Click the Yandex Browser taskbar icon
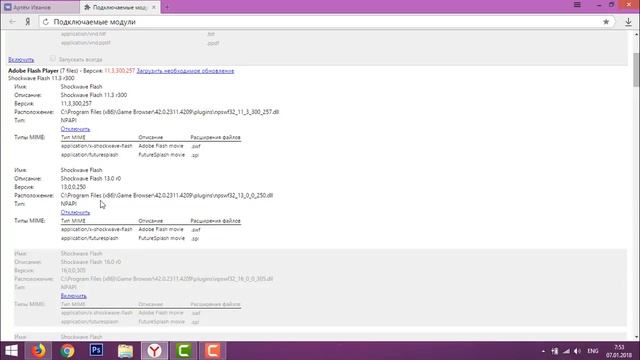The height and width of the screenshot is (360, 640). tap(155, 351)
